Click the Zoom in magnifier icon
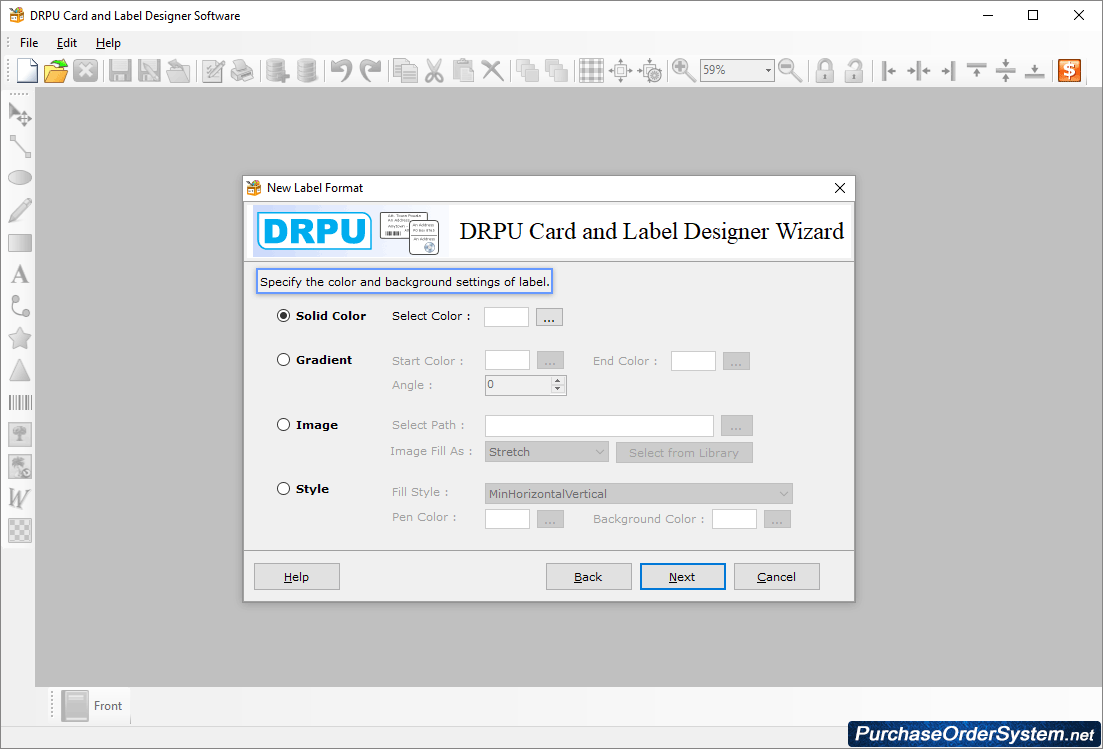The height and width of the screenshot is (749, 1103). [x=683, y=70]
